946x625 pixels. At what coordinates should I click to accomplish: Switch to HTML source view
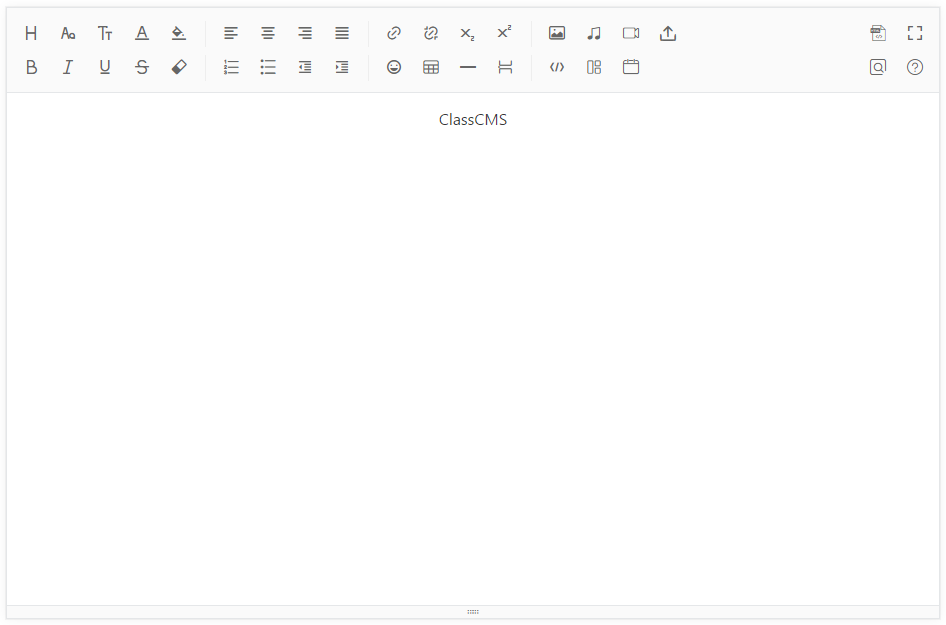point(878,33)
